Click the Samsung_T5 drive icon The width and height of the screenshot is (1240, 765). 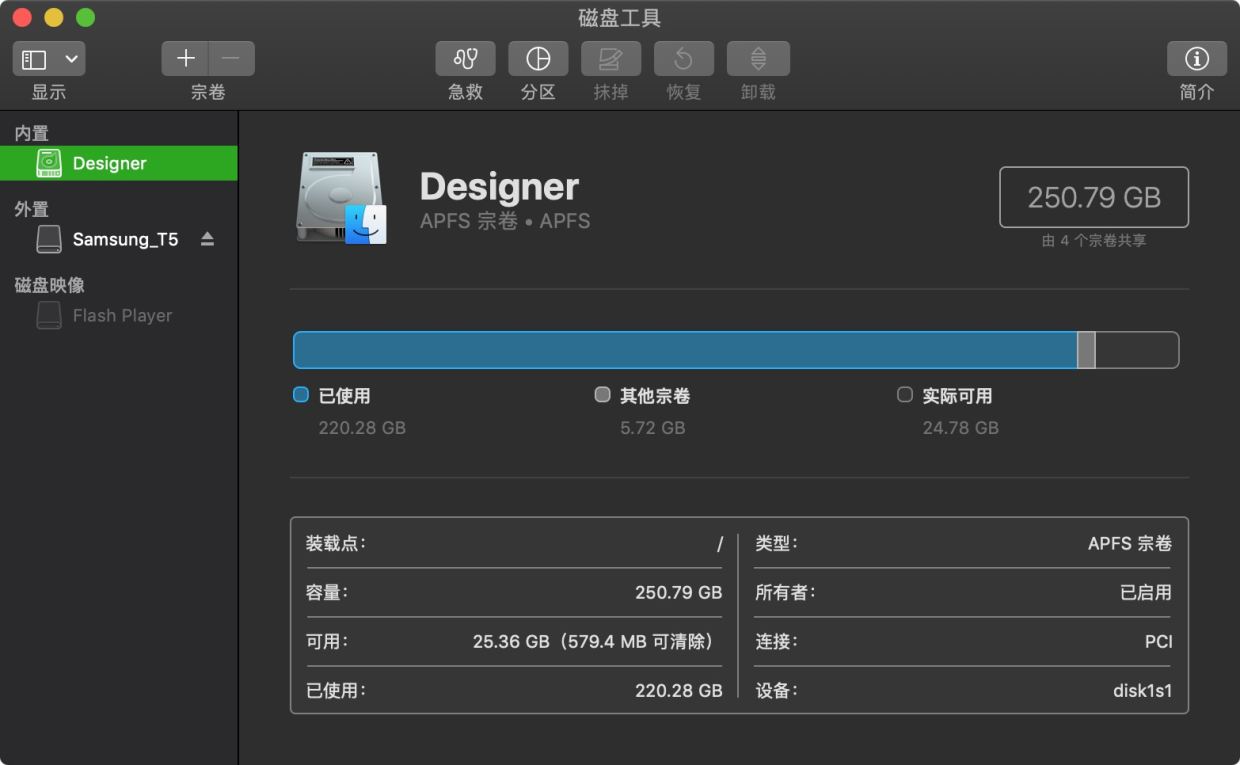coord(49,239)
